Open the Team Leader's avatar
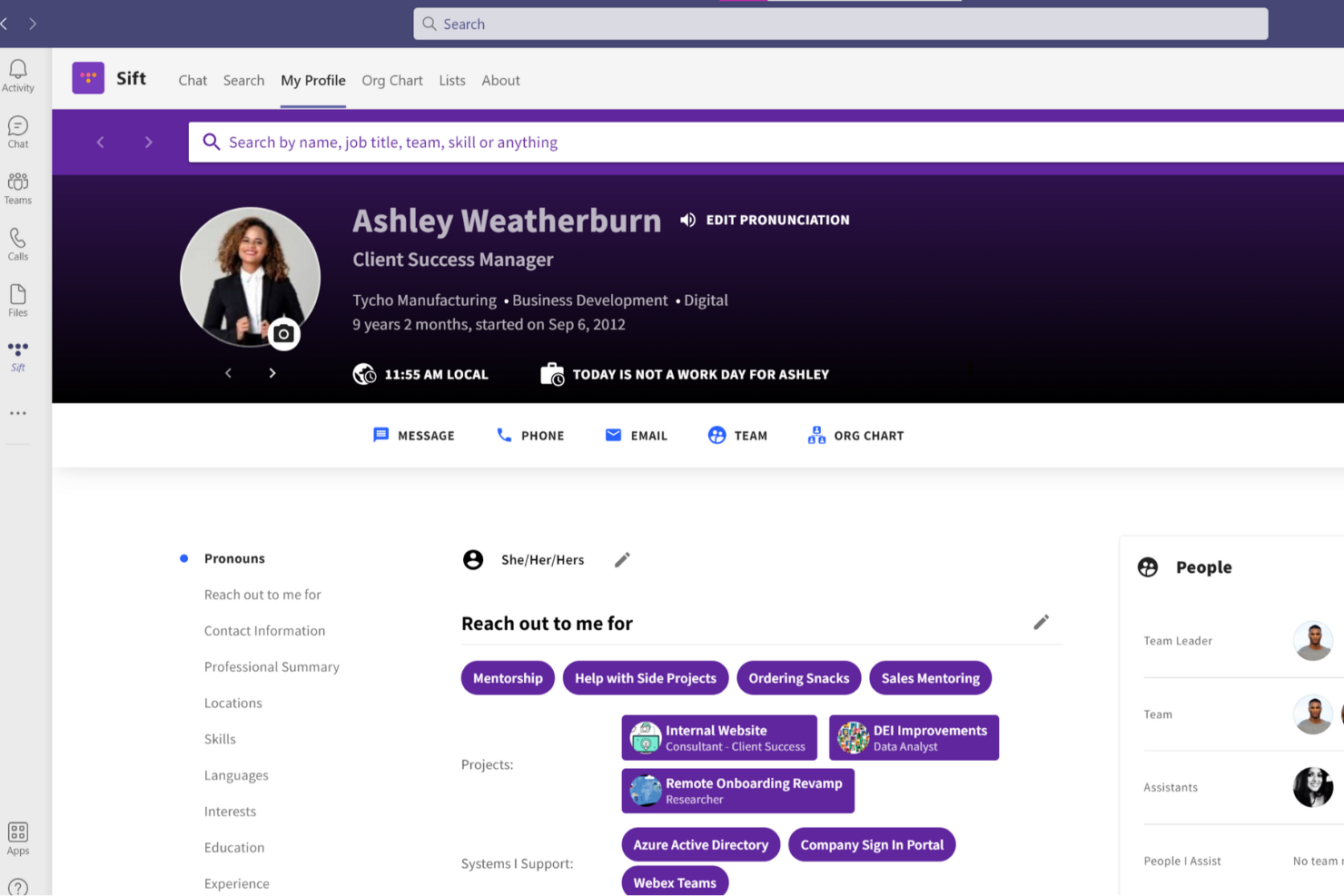 (x=1313, y=641)
